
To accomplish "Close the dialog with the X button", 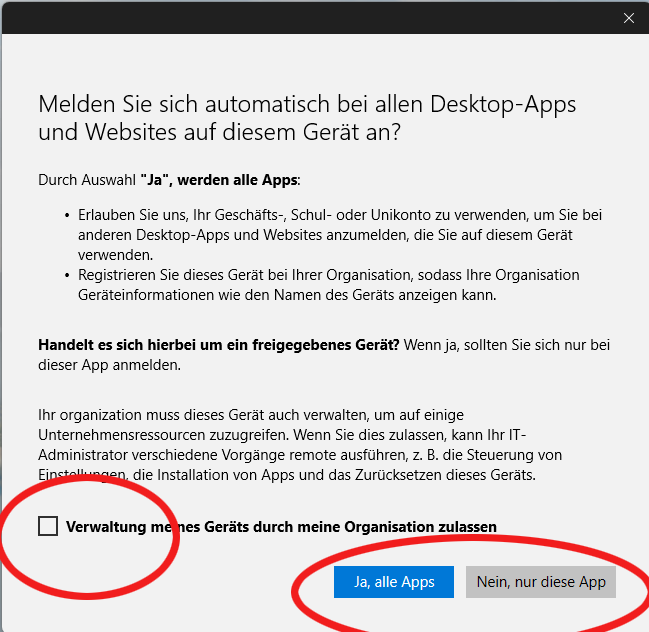I will 628,18.
